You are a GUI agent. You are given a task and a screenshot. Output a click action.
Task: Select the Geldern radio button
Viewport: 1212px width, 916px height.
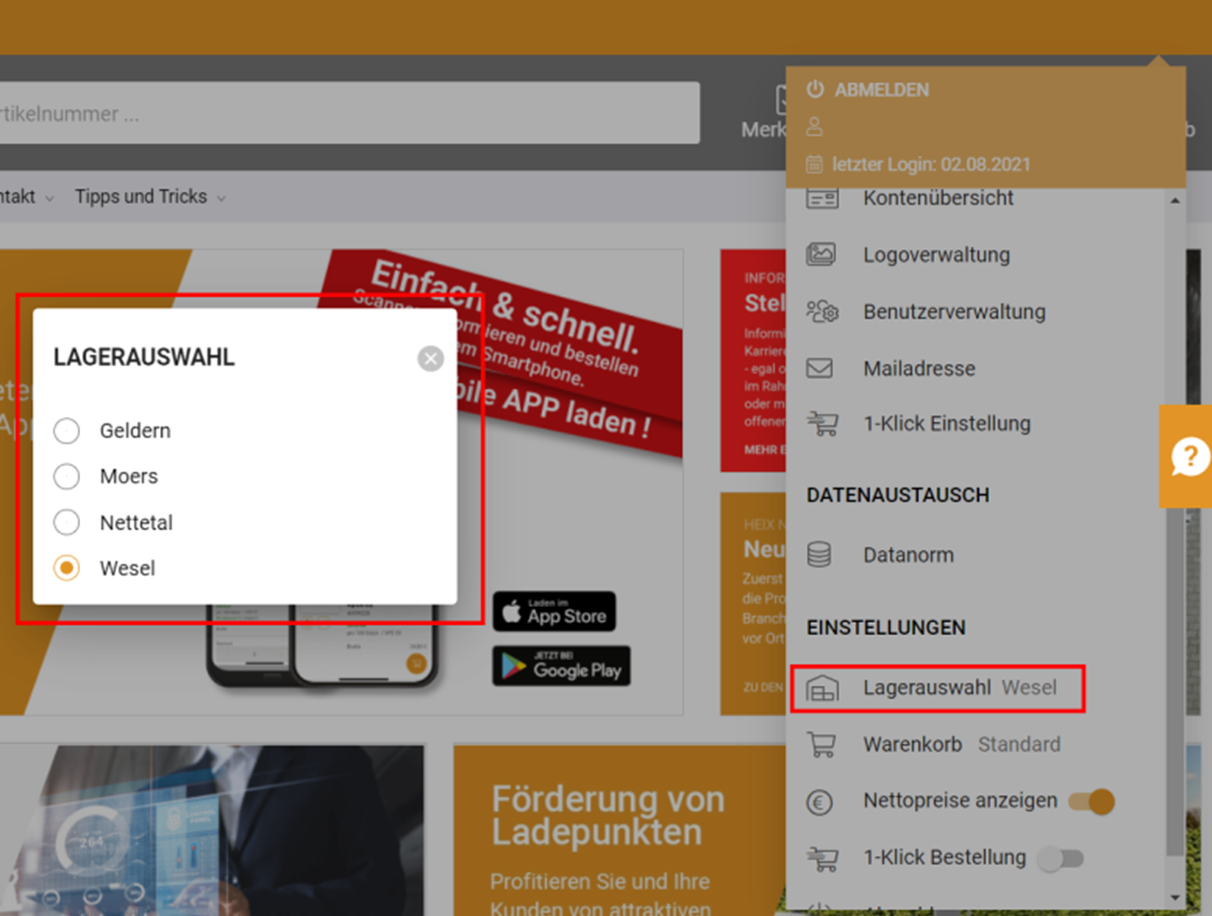(67, 431)
